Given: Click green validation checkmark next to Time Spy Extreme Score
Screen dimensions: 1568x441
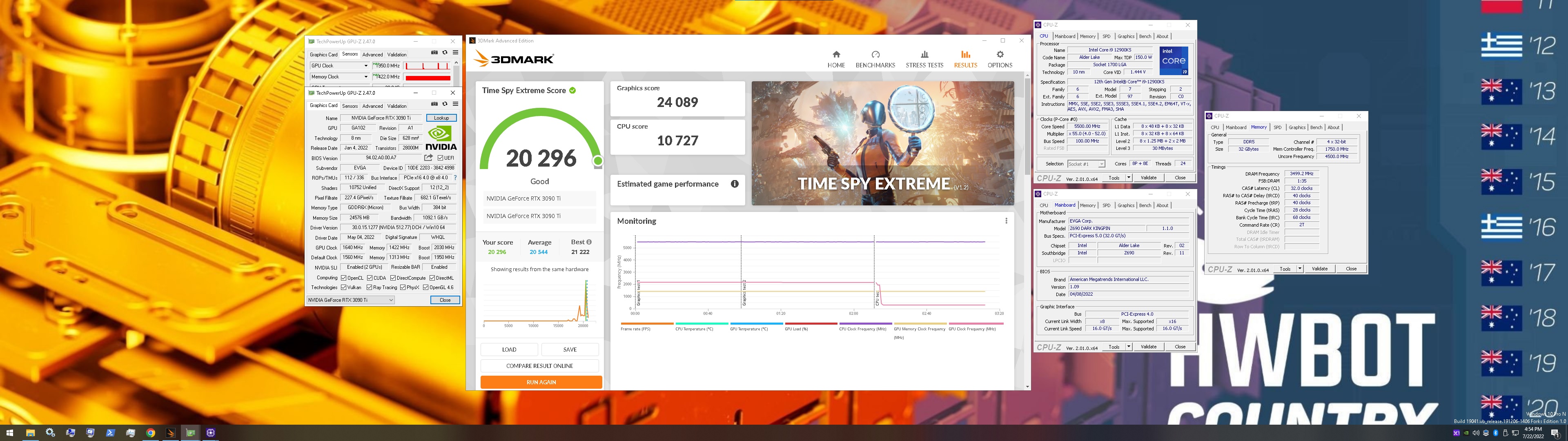Looking at the screenshot, I should point(572,90).
